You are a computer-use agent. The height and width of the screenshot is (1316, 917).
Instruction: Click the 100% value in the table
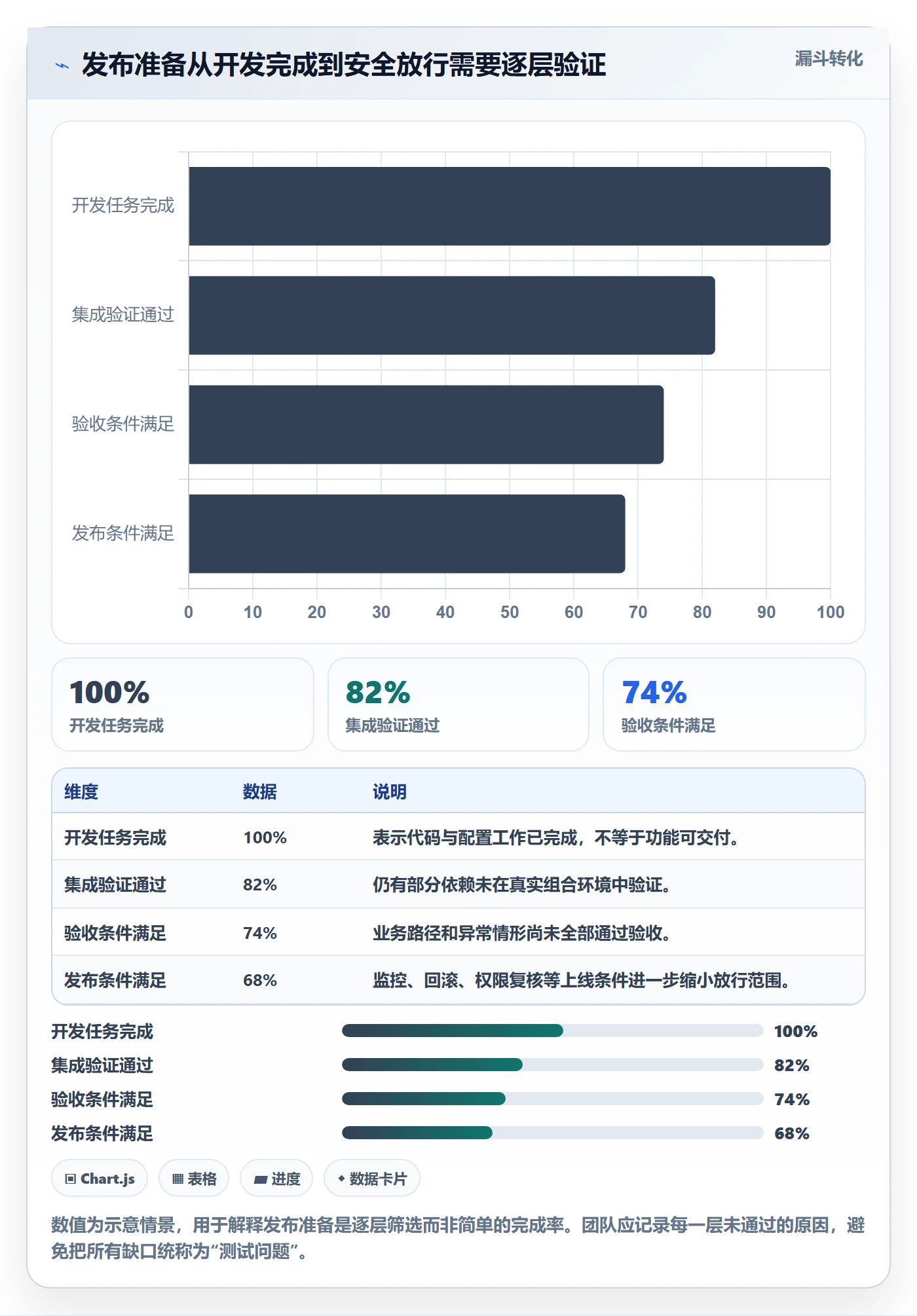265,837
